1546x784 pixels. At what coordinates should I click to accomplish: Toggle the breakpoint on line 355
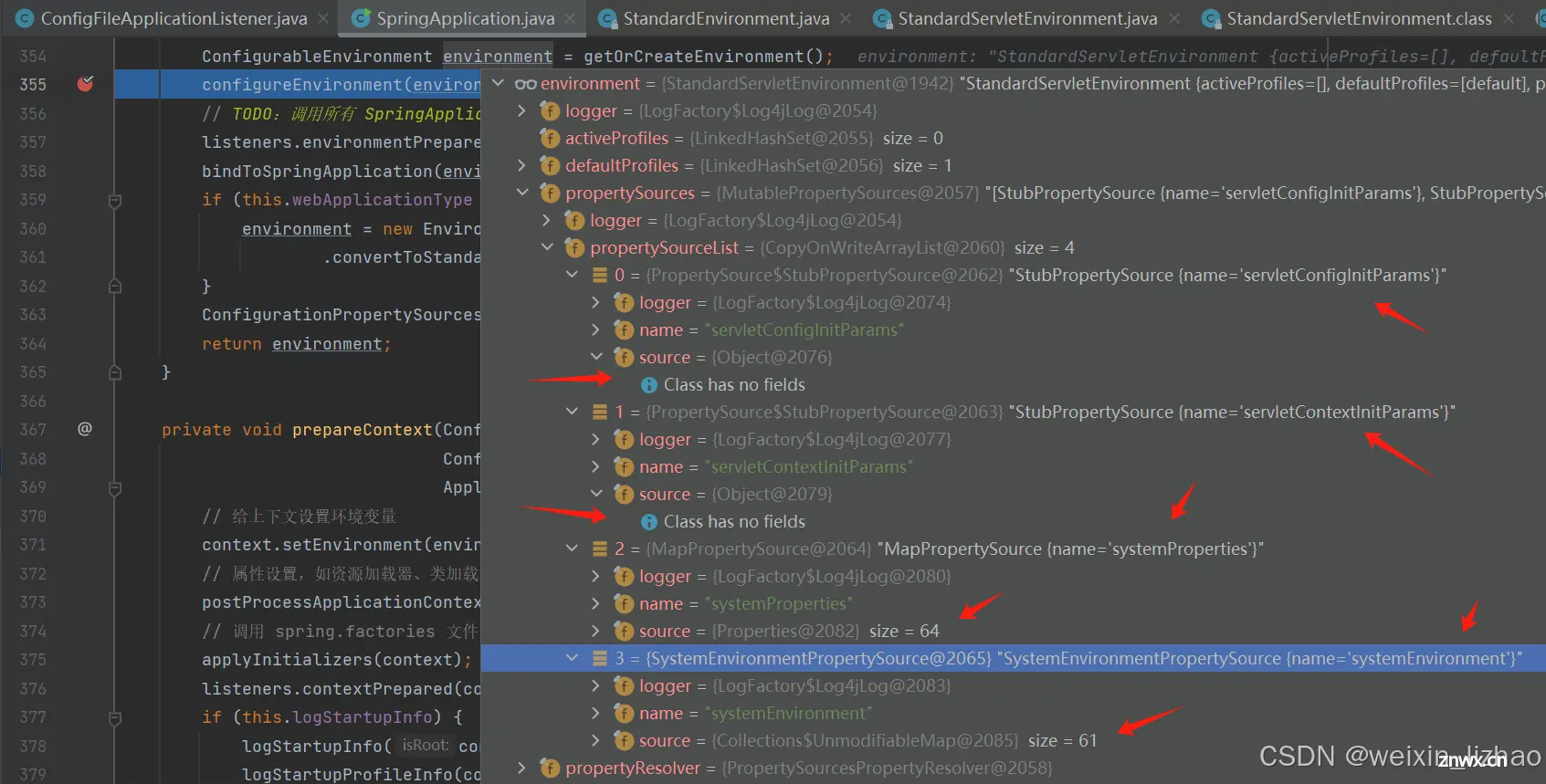(85, 84)
